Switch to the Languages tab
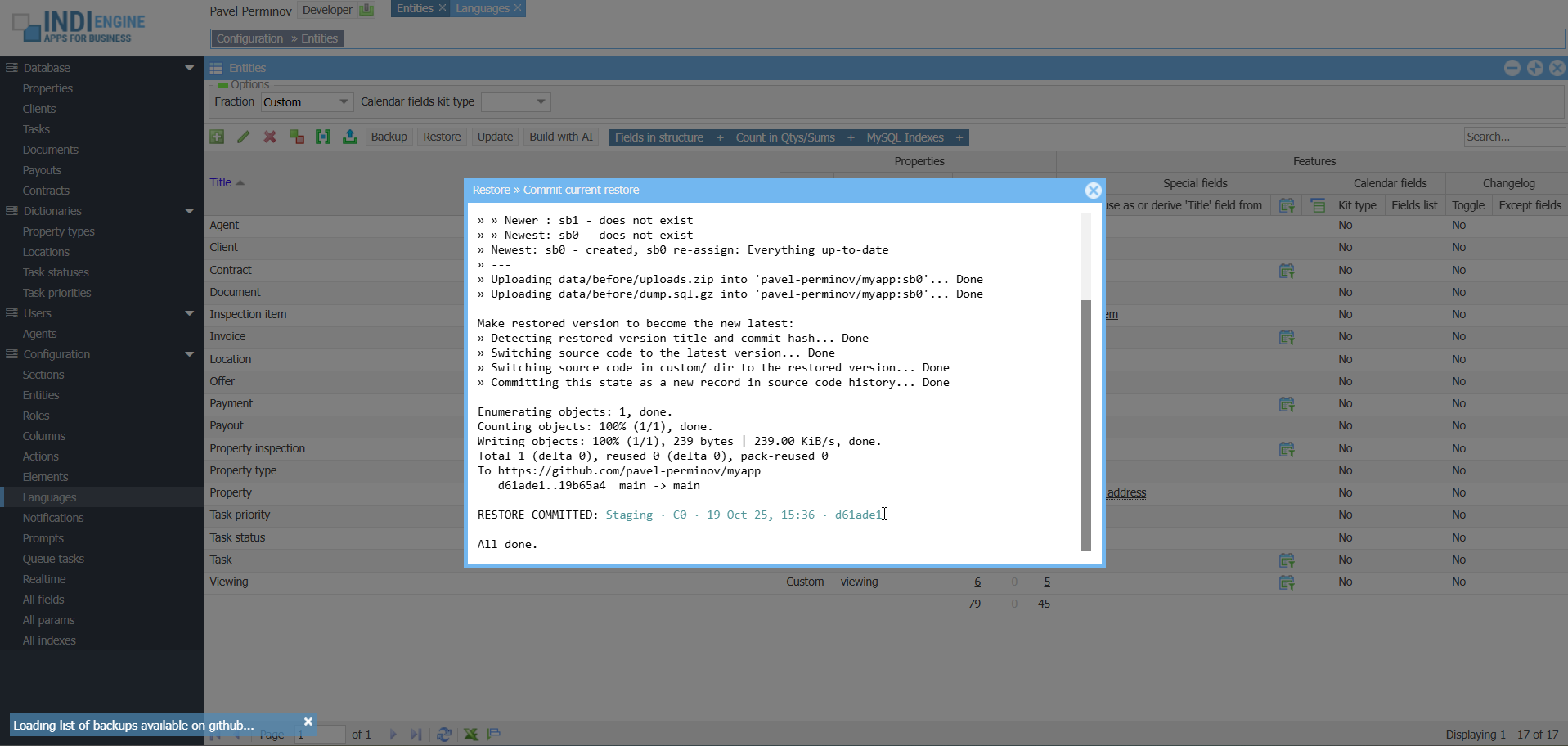 tap(482, 8)
